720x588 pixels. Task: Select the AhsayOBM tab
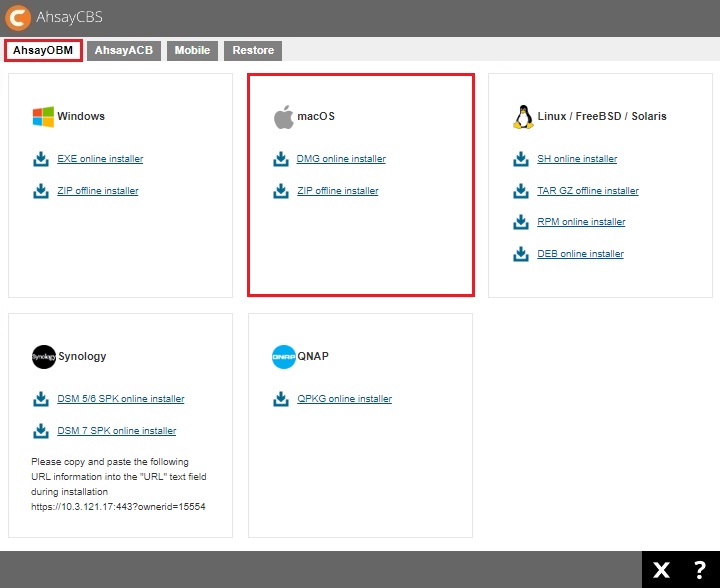(43, 50)
